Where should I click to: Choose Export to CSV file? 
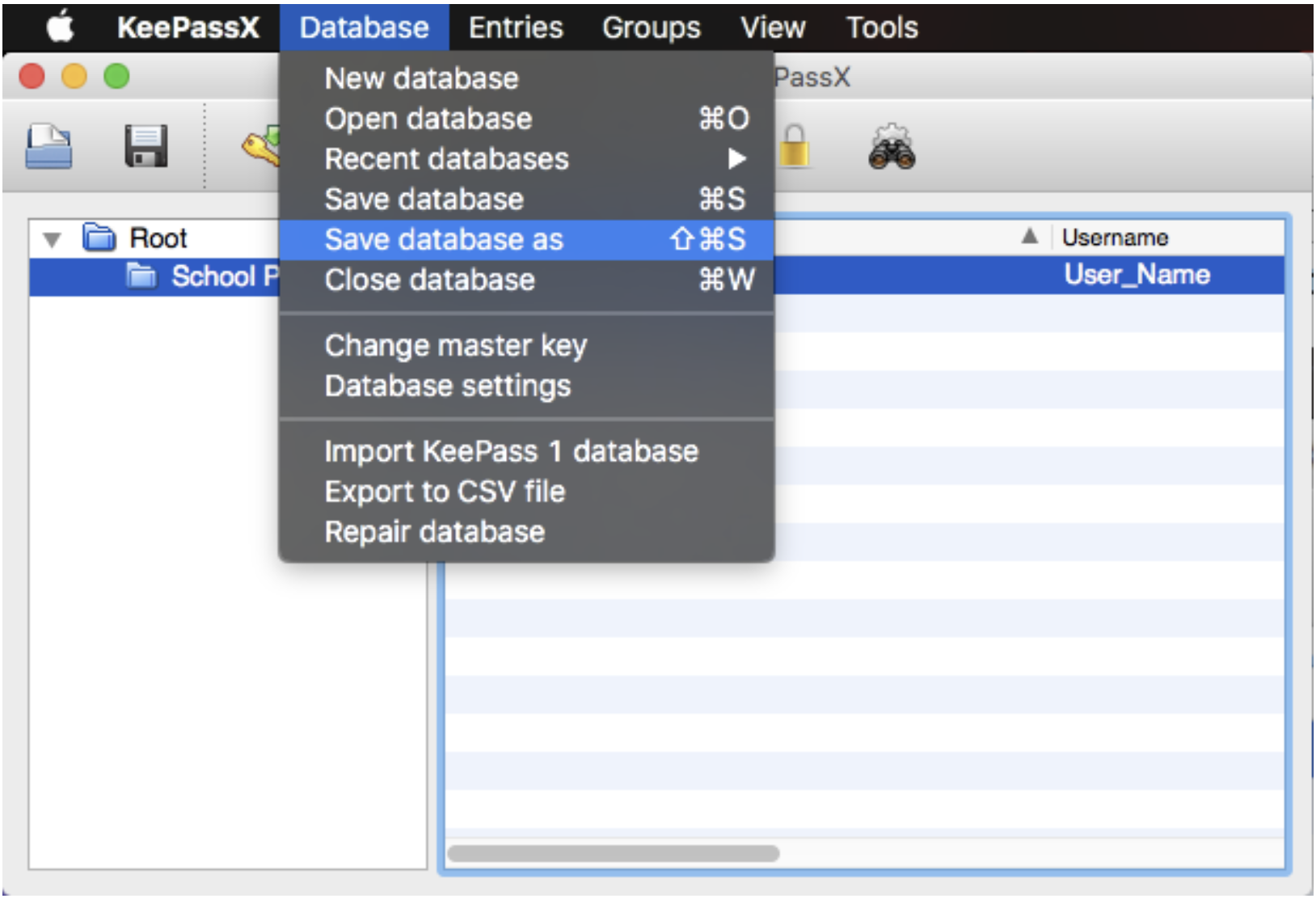[445, 491]
